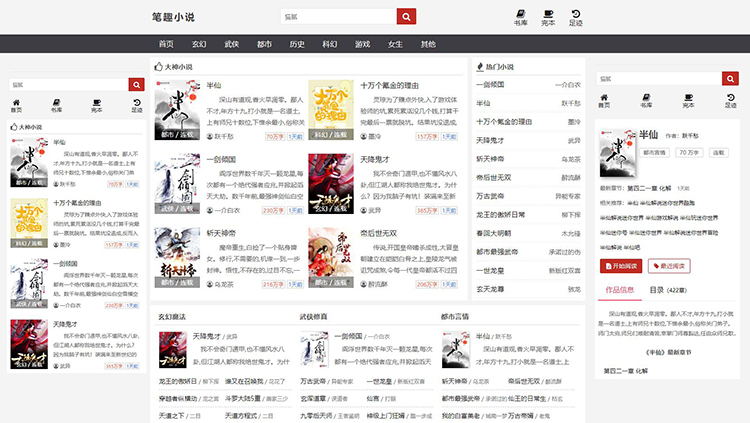Open 足迹 history icon in top header
This screenshot has width=750, height=423.
point(576,18)
